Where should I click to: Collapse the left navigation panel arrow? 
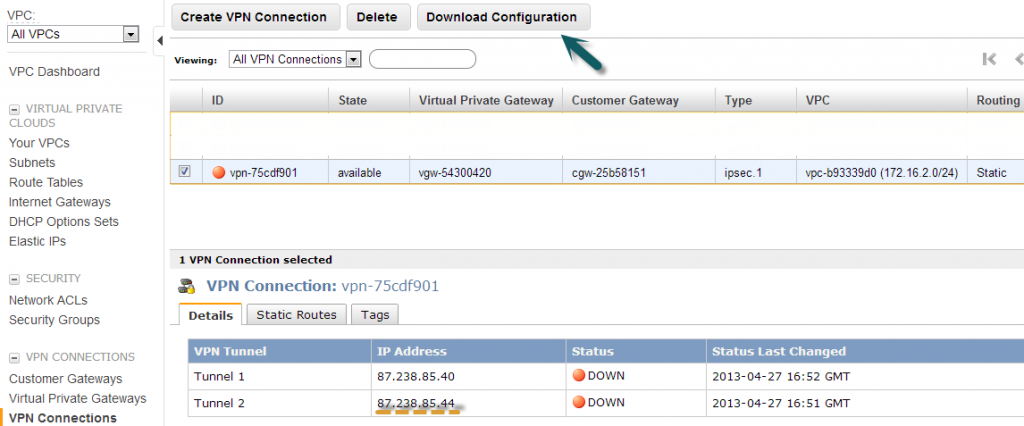tap(159, 40)
